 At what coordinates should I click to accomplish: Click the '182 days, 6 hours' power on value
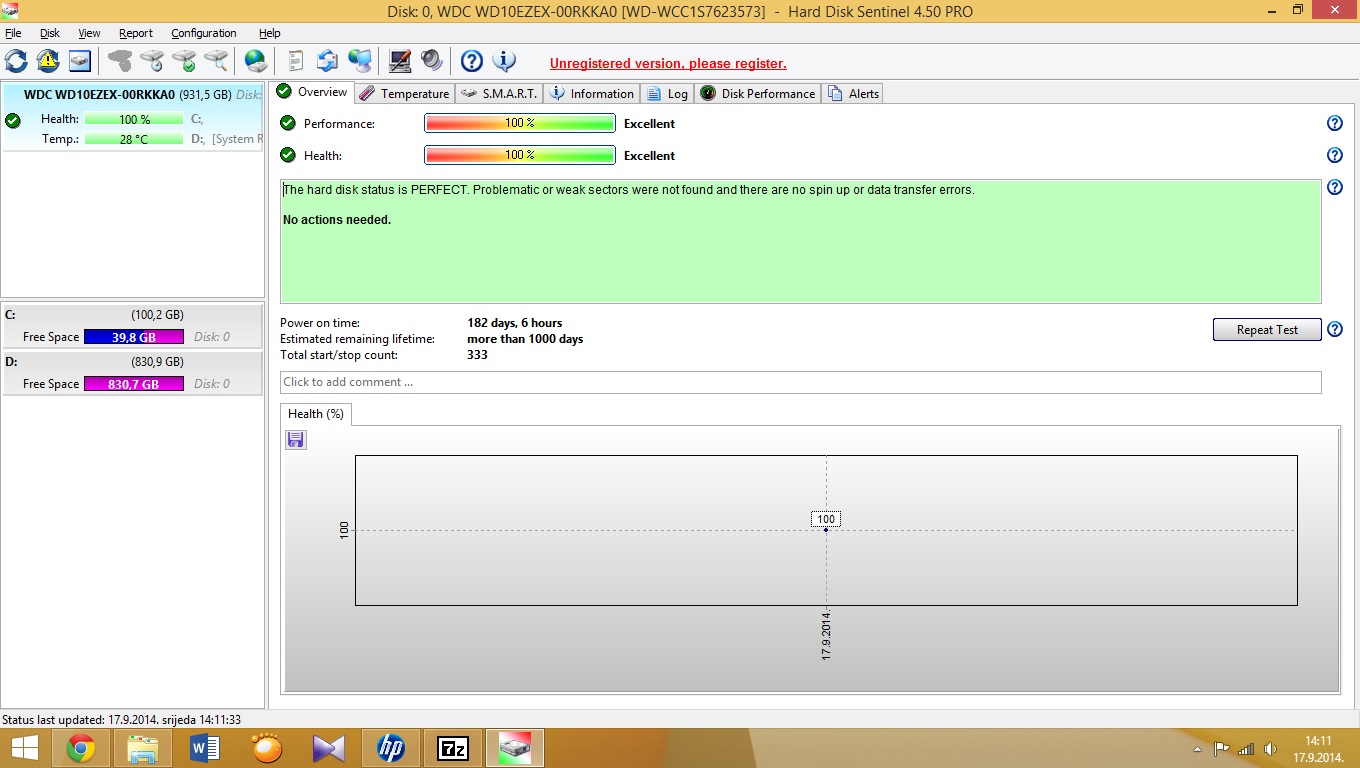[x=515, y=323]
